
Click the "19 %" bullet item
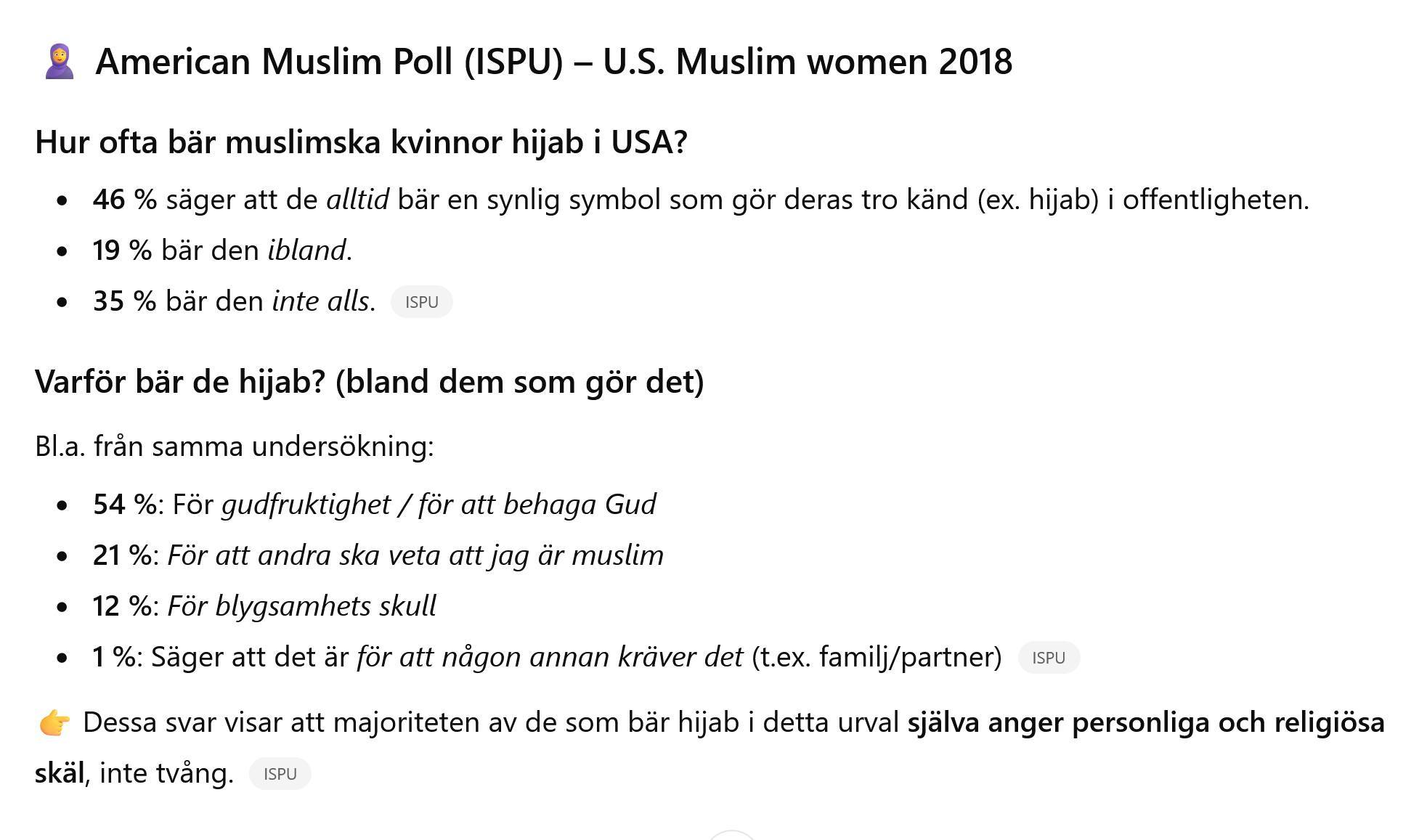221,250
